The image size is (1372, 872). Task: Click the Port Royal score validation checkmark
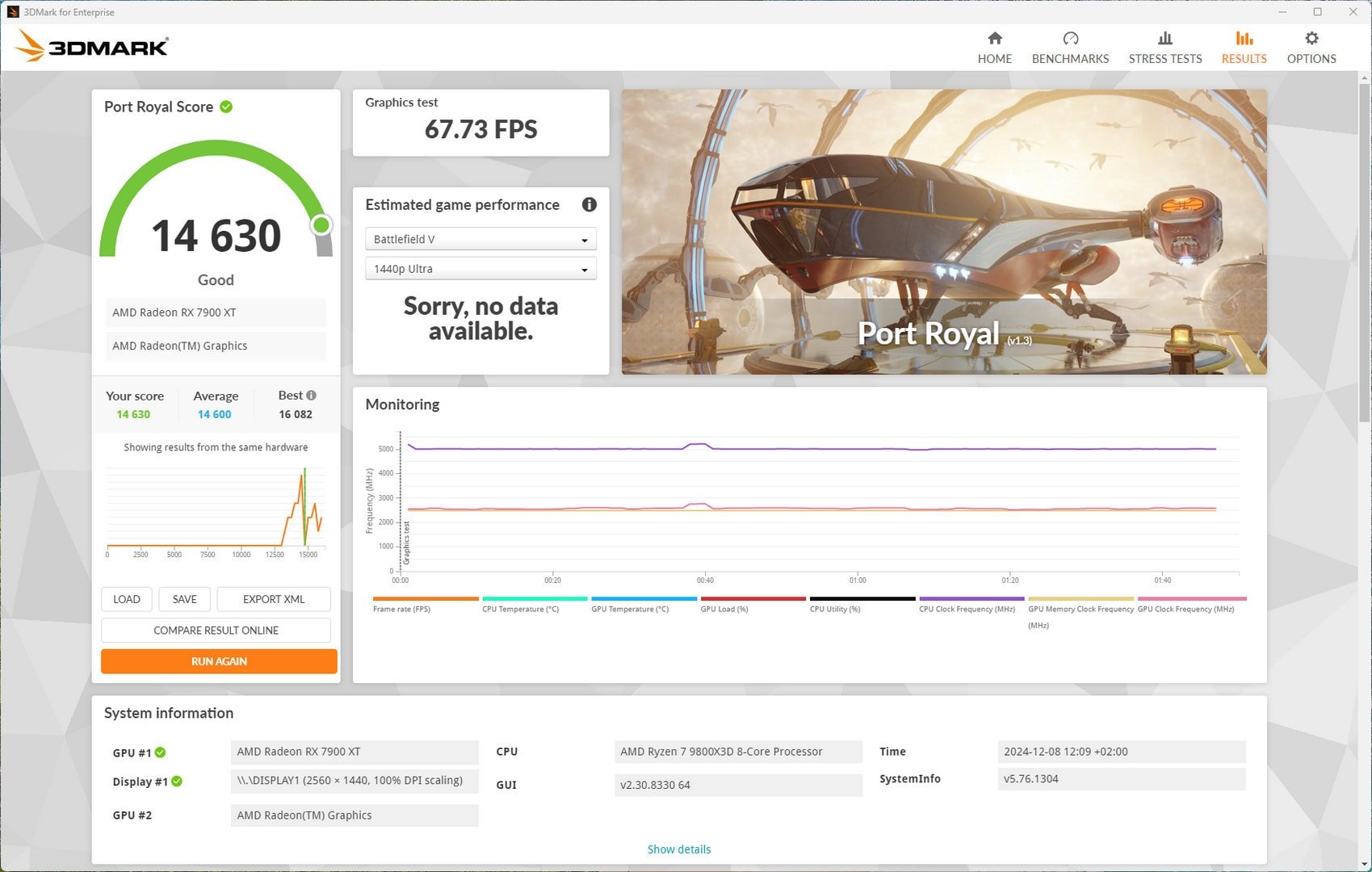coord(226,107)
